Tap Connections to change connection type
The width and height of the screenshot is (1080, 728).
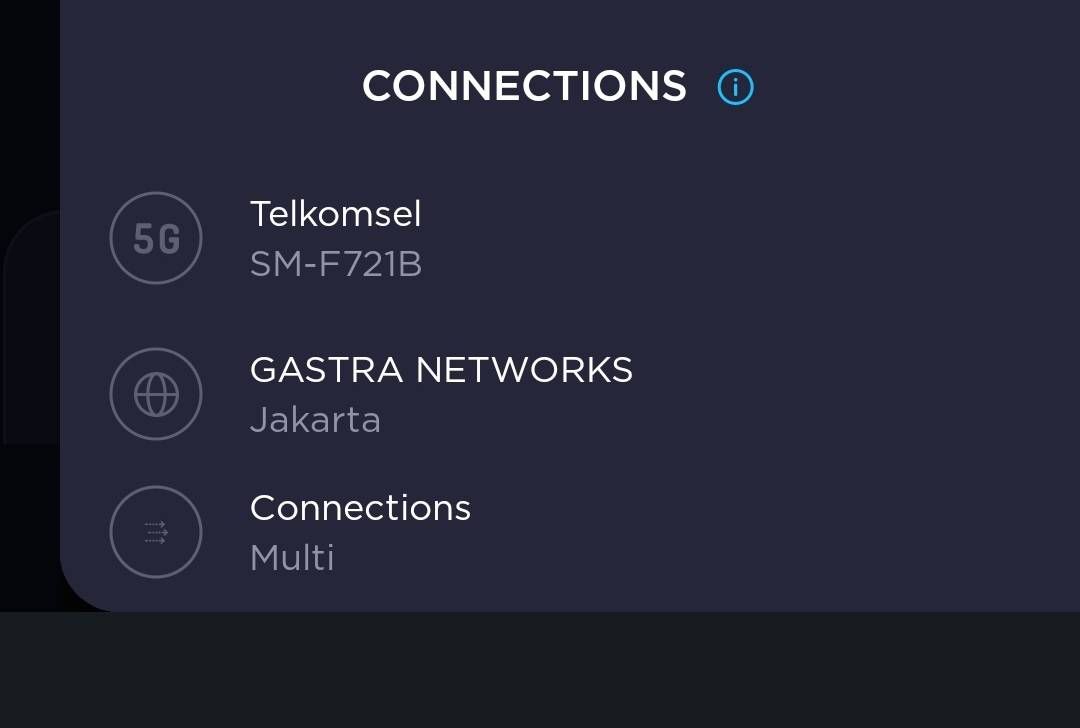pos(360,507)
